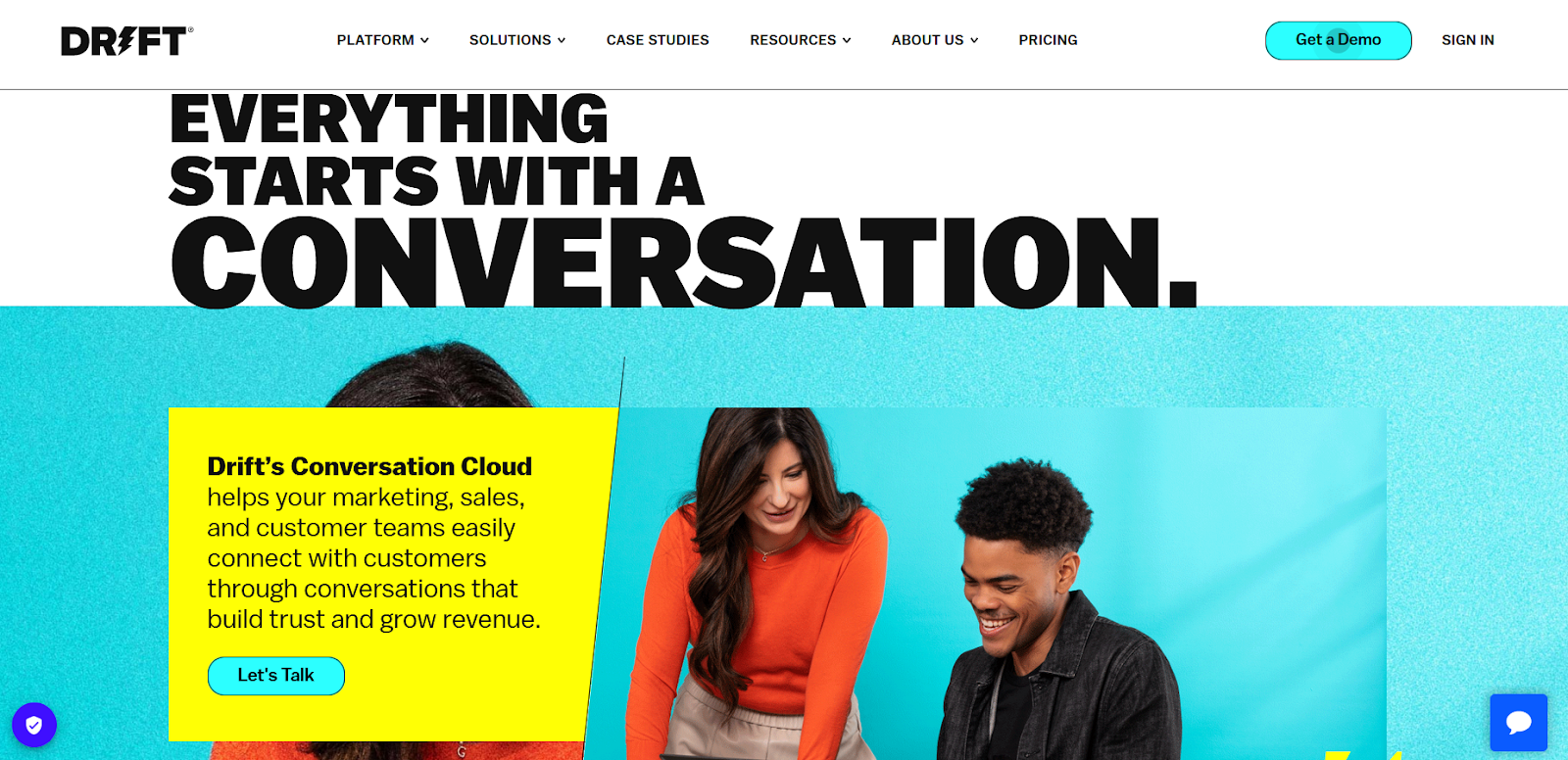Click the Get a Demo button
Image resolution: width=1568 pixels, height=760 pixels.
click(x=1338, y=40)
